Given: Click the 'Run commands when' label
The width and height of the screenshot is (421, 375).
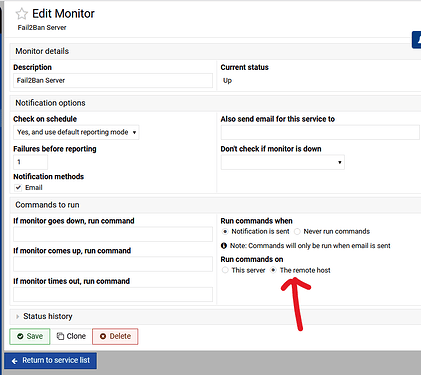Looking at the screenshot, I should (x=256, y=221).
